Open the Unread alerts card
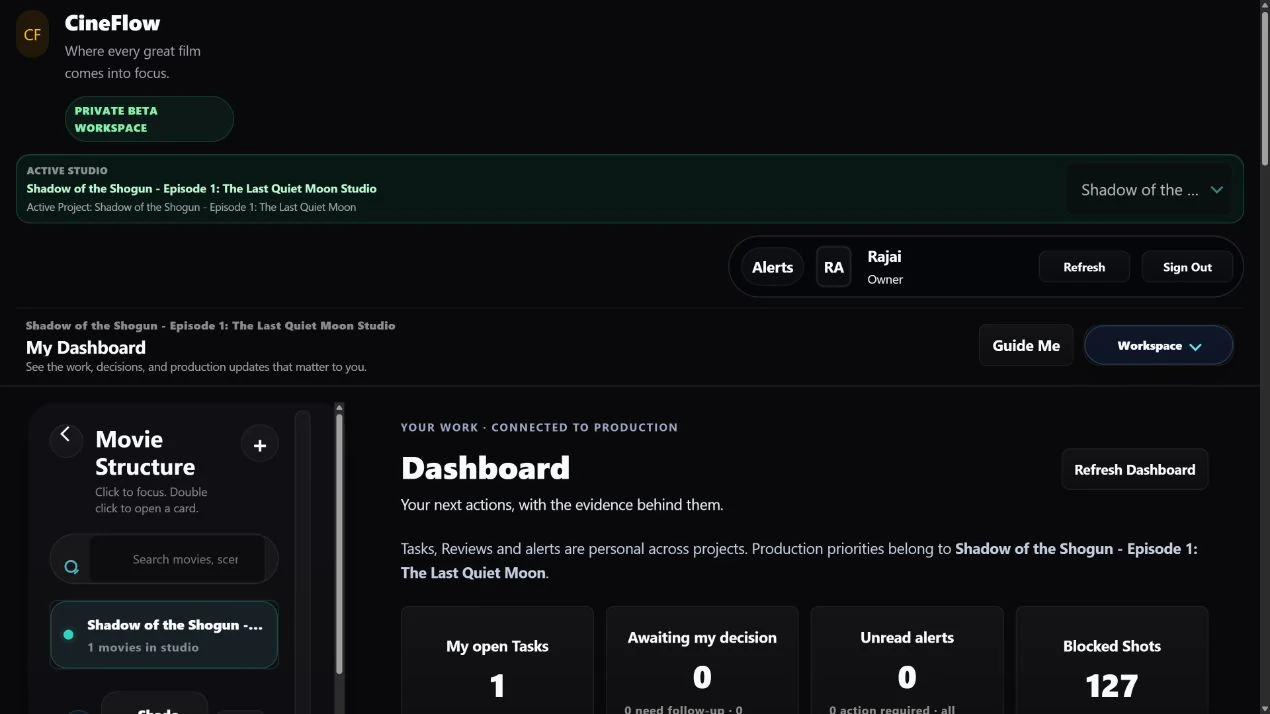1270x714 pixels. pyautogui.click(x=907, y=660)
